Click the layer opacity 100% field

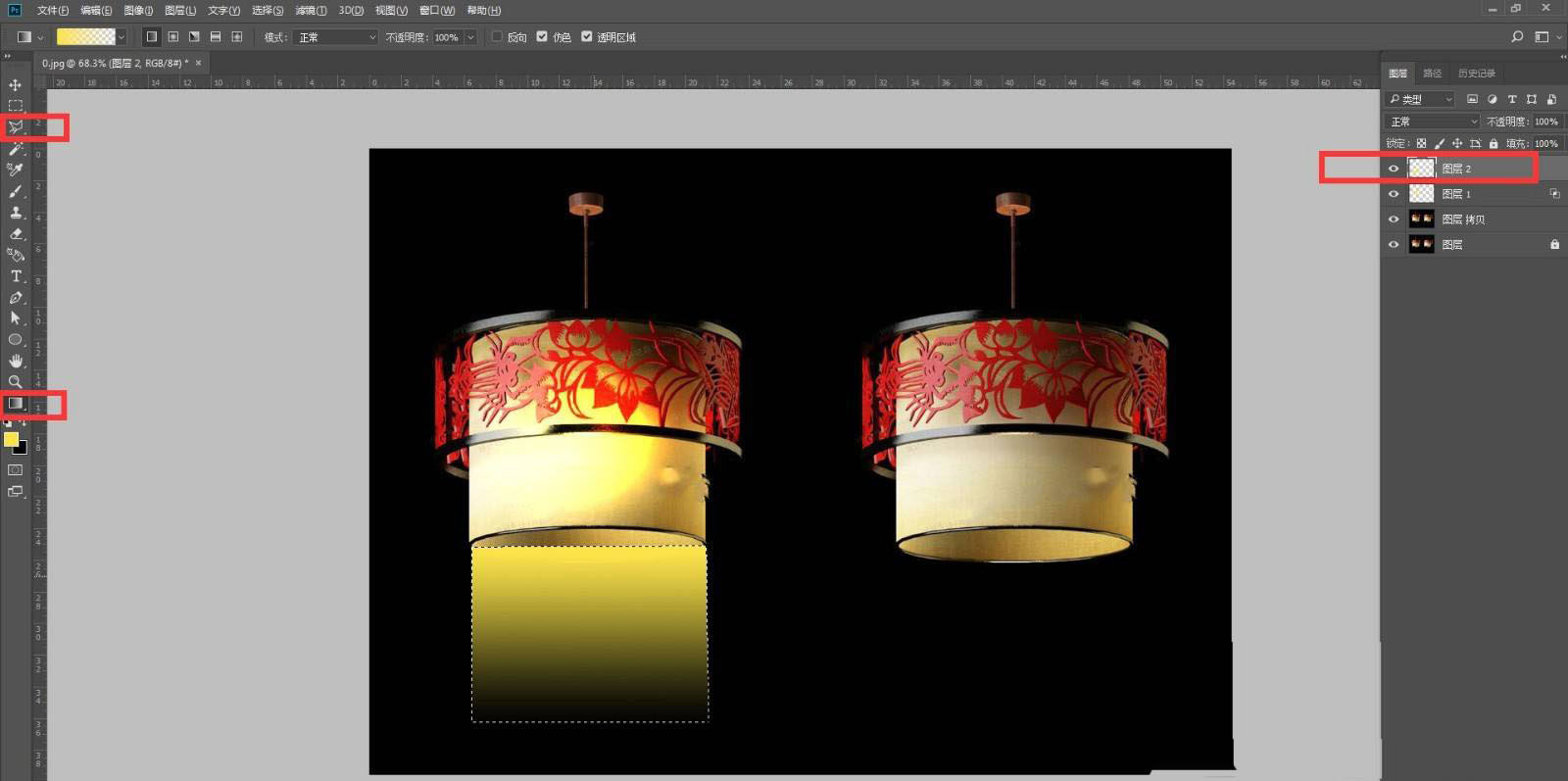tap(1545, 122)
